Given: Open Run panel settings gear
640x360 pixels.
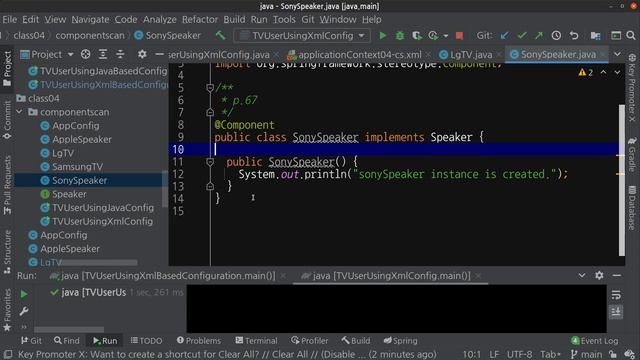Looking at the screenshot, I should click(x=599, y=276).
